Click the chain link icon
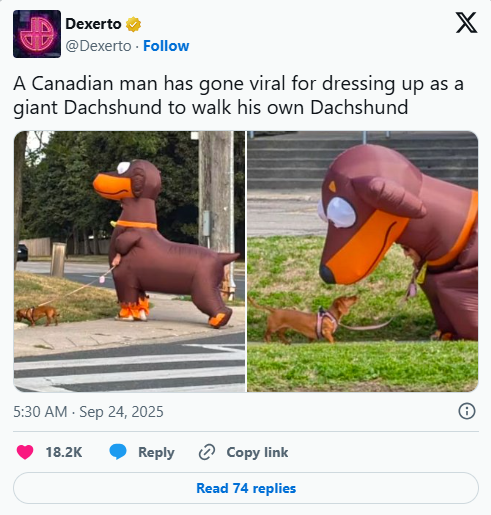 [x=207, y=452]
